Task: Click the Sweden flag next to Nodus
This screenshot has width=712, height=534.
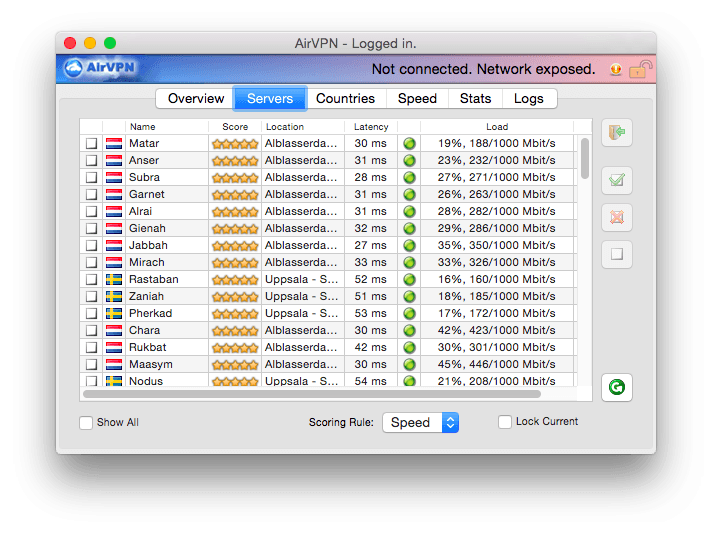Action: coord(114,381)
